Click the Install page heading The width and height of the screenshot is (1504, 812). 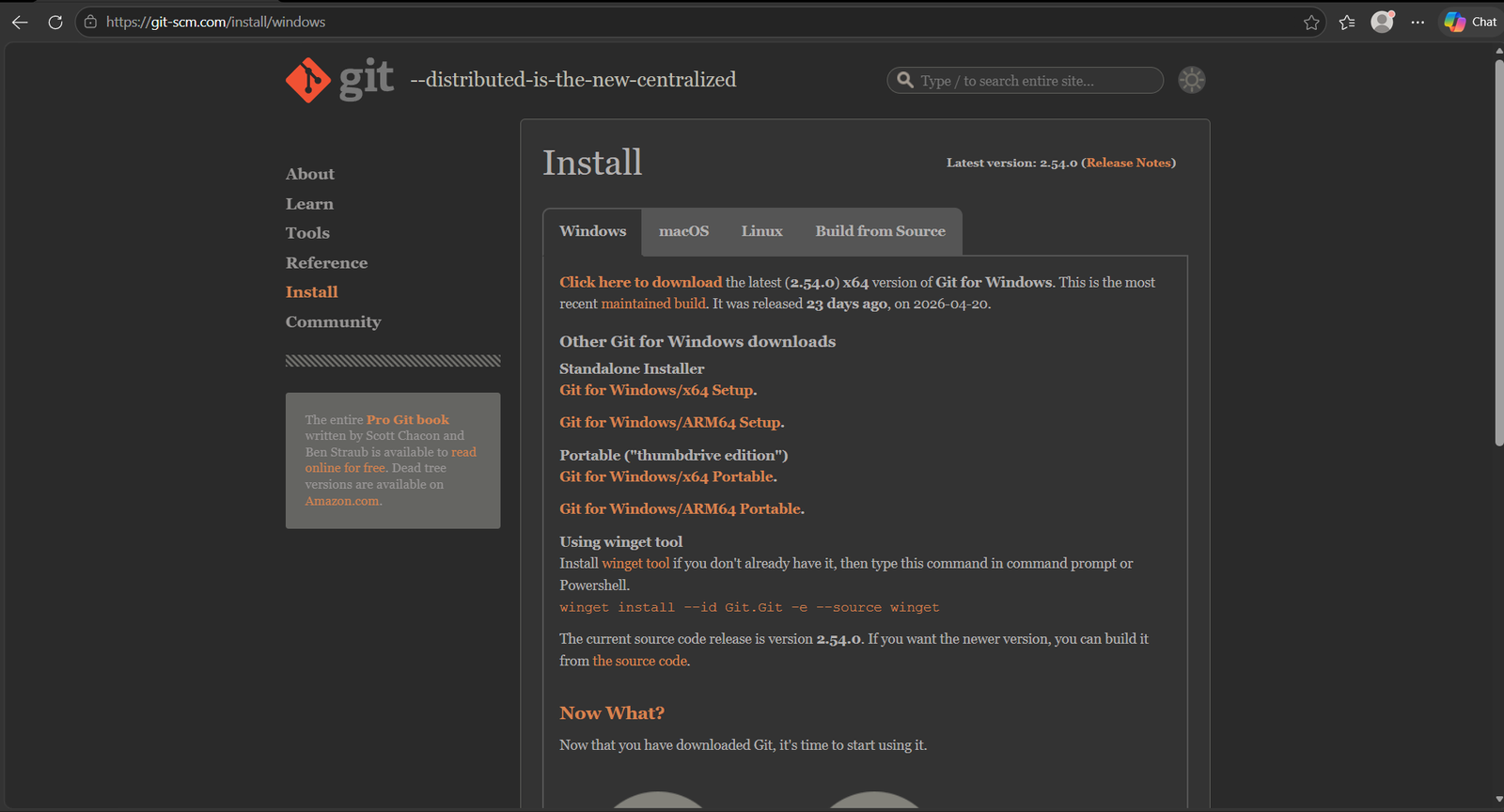click(592, 163)
